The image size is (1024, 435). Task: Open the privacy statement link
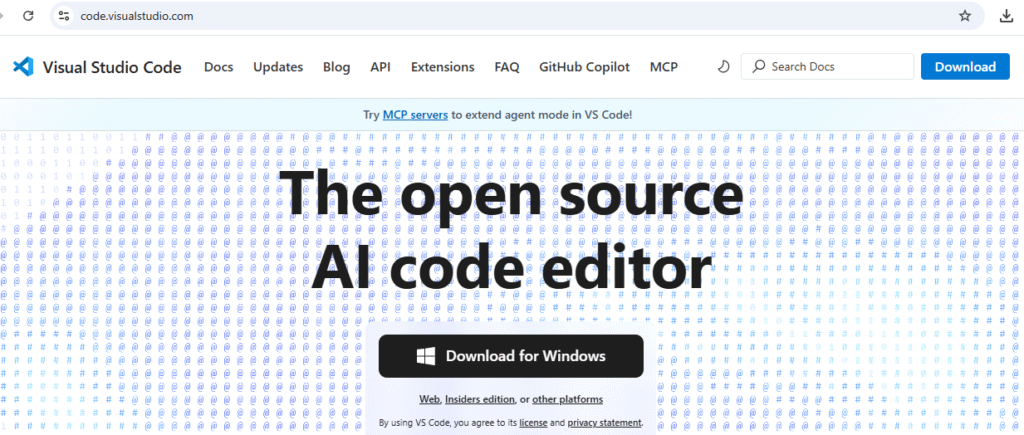coord(605,423)
